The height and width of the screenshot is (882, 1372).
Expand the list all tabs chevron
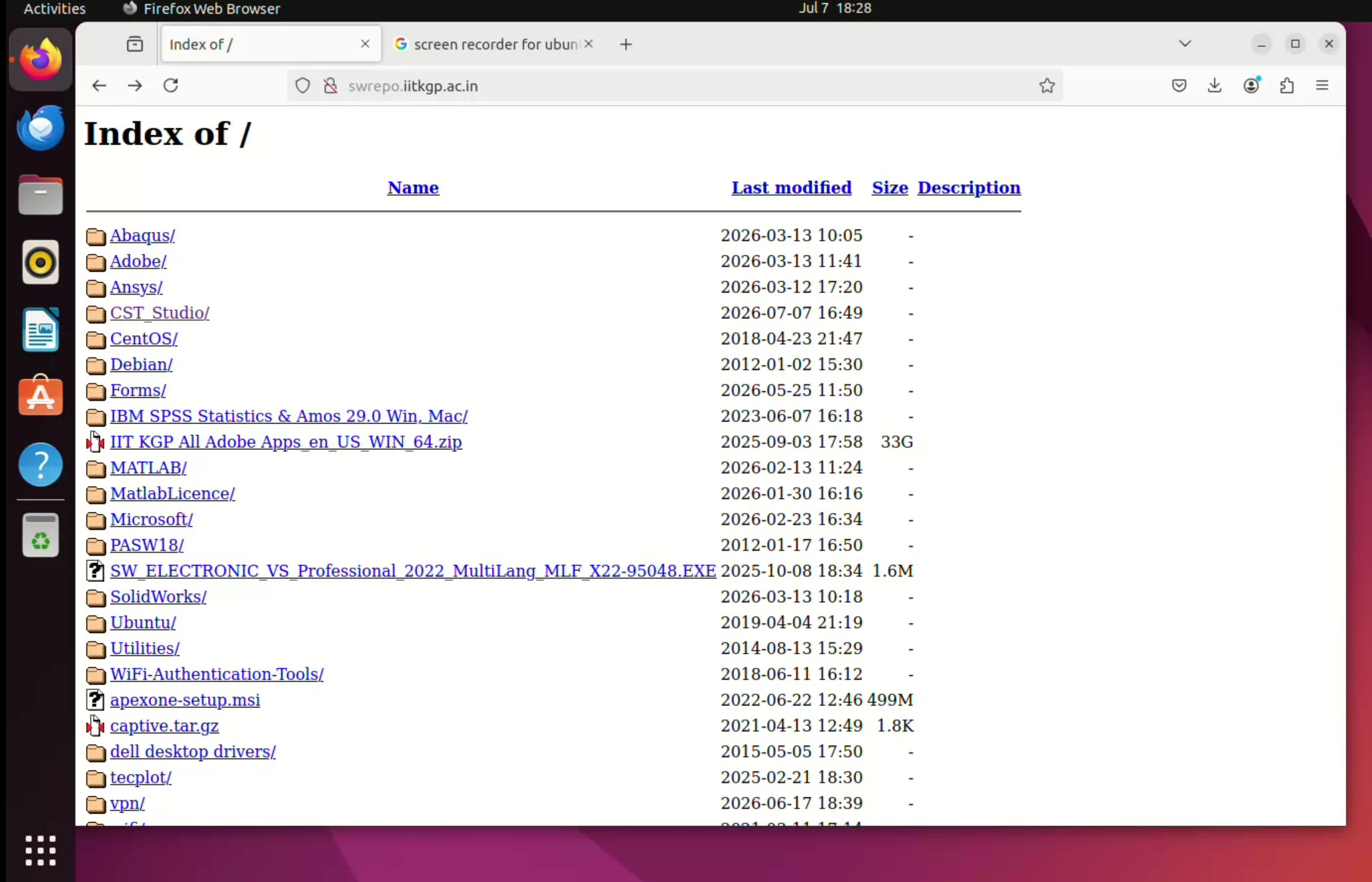click(x=1185, y=44)
